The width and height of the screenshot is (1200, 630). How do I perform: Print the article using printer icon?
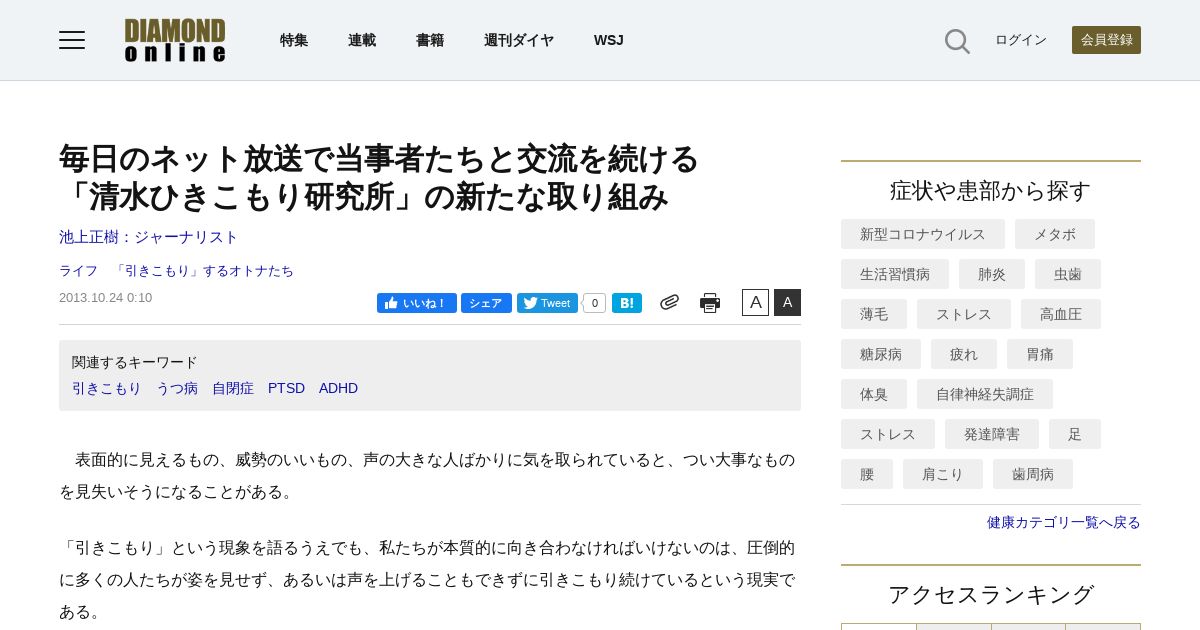coord(710,303)
